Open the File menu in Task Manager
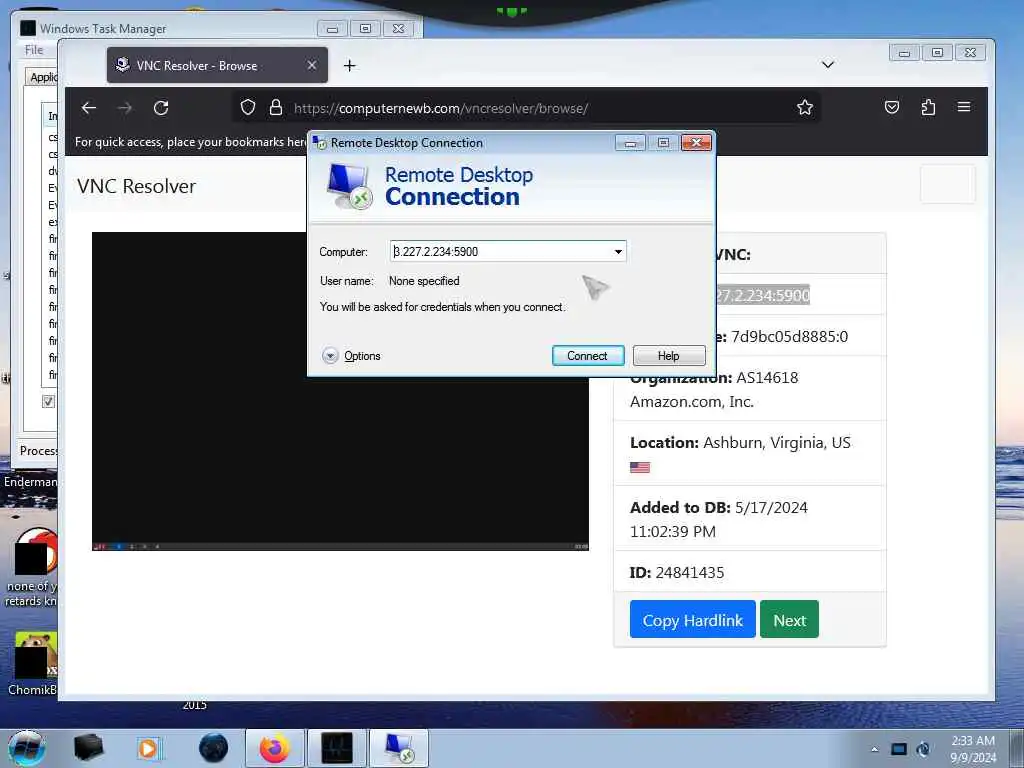Viewport: 1024px width, 768px height. pos(34,50)
